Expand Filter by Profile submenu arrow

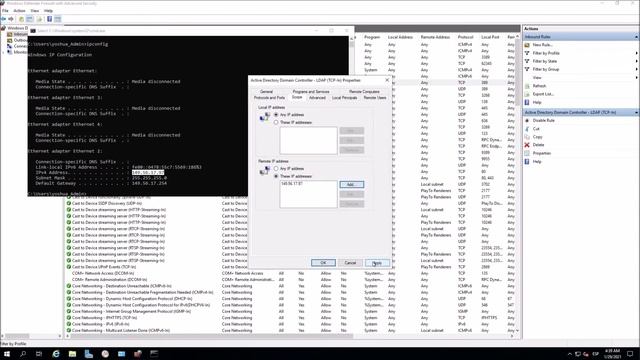click(637, 53)
